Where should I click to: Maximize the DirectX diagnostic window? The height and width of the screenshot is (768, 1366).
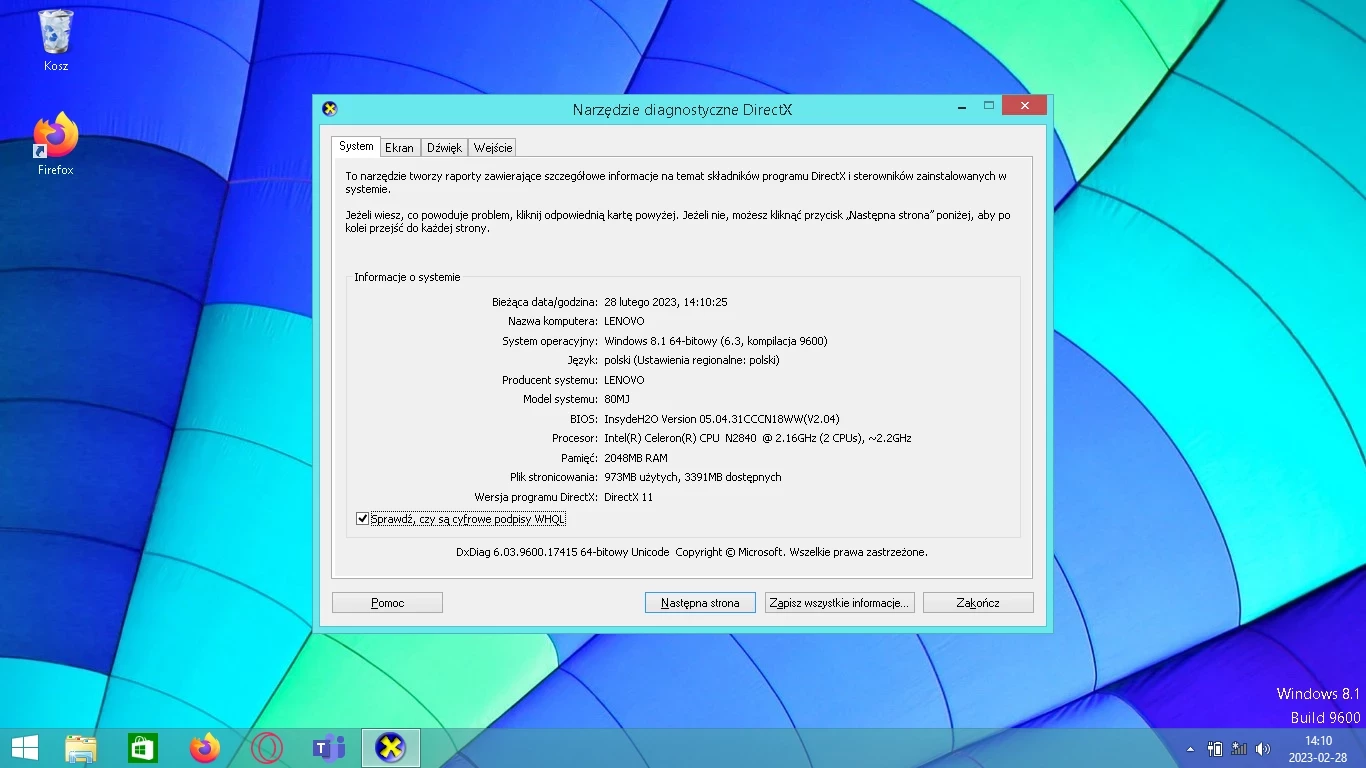tap(988, 105)
